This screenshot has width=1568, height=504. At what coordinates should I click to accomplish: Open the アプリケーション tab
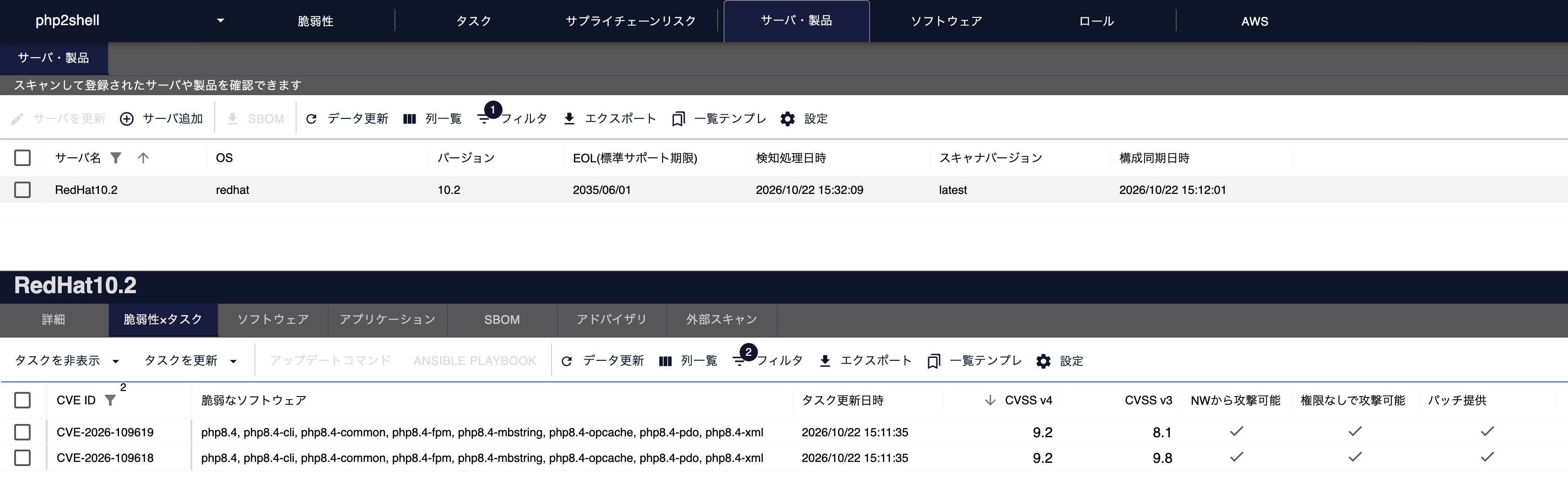pyautogui.click(x=388, y=320)
